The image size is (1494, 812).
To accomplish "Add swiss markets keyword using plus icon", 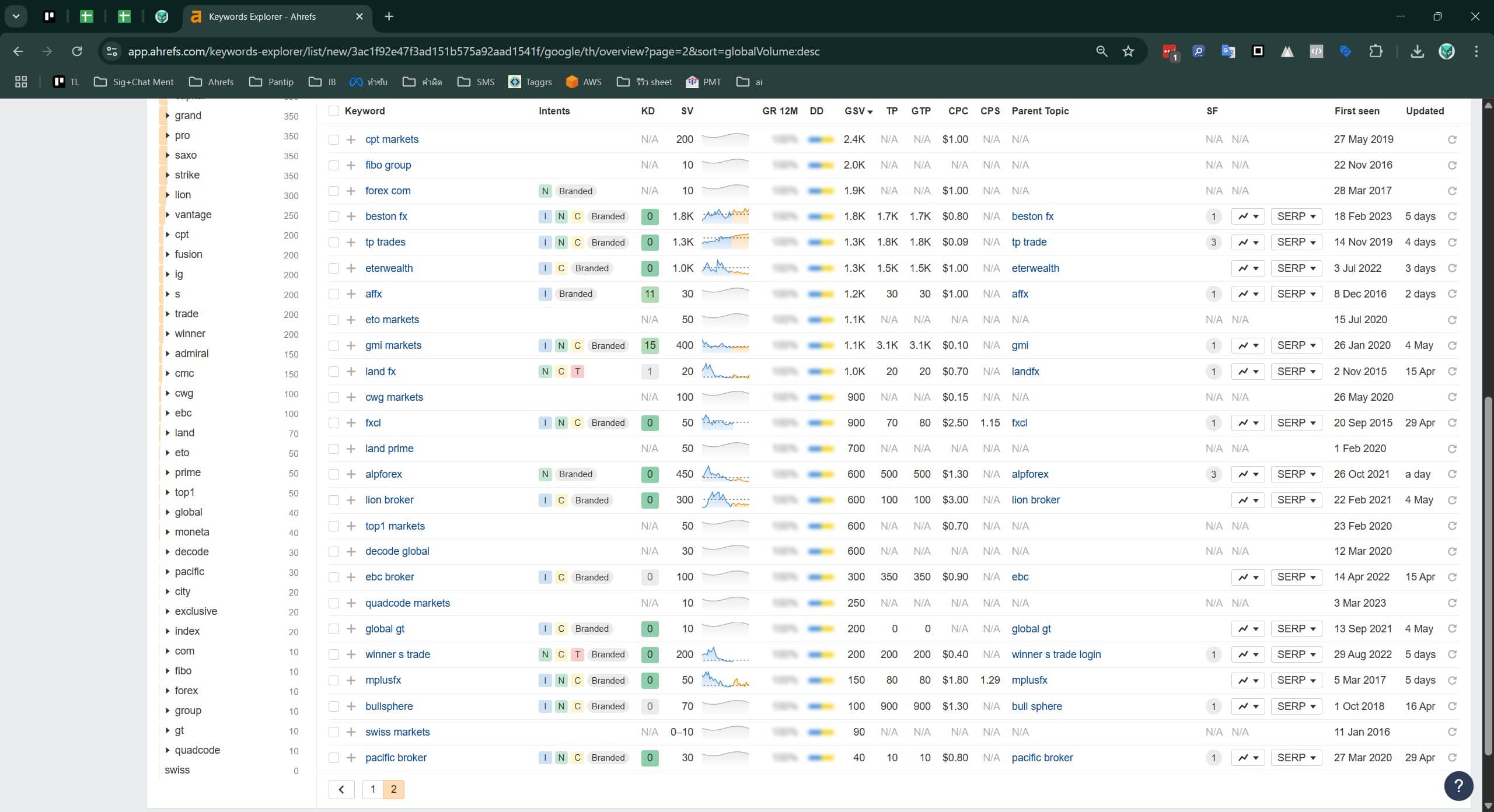I will [x=351, y=732].
